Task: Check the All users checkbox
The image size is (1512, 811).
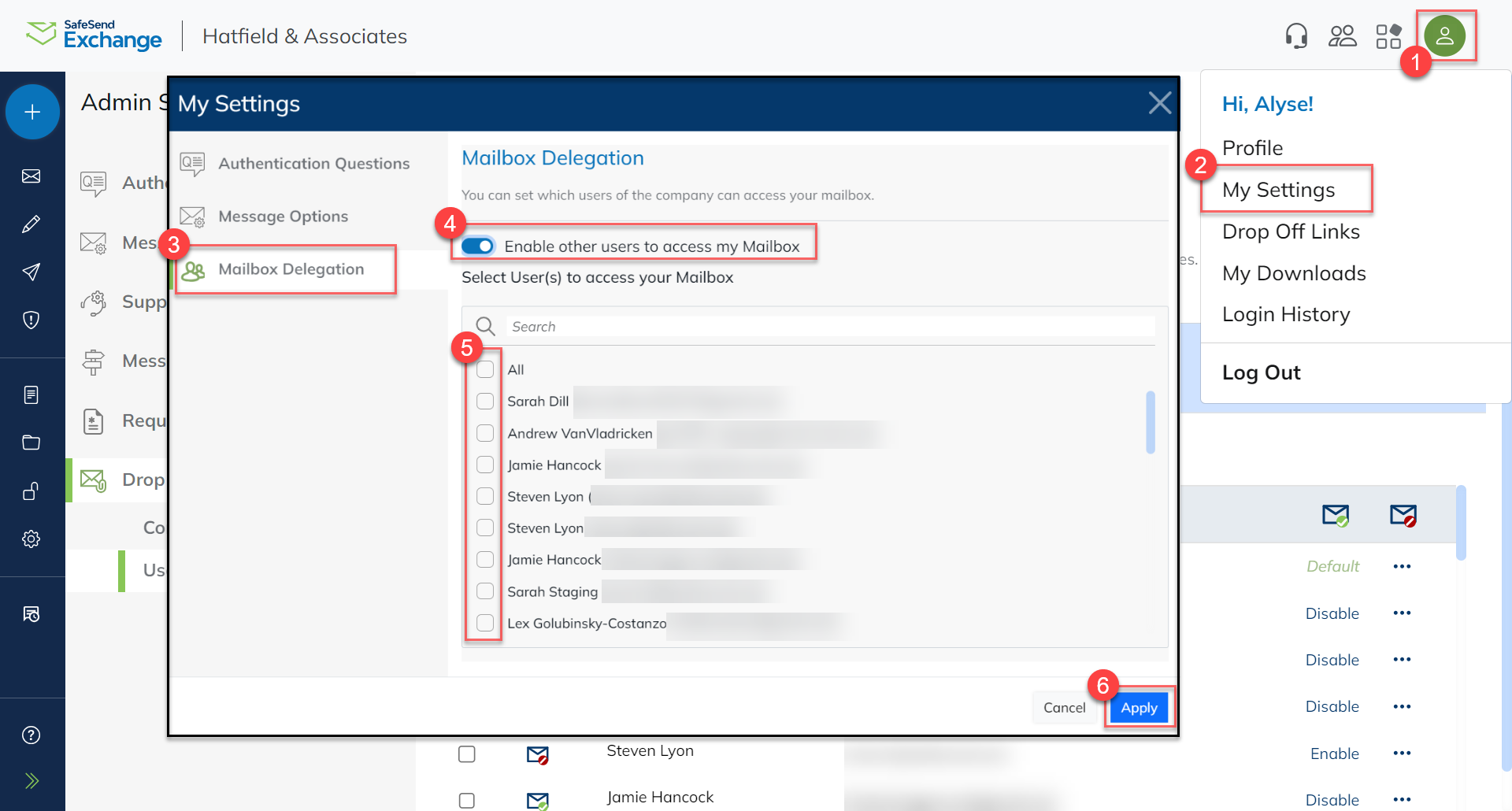Action: coord(485,368)
